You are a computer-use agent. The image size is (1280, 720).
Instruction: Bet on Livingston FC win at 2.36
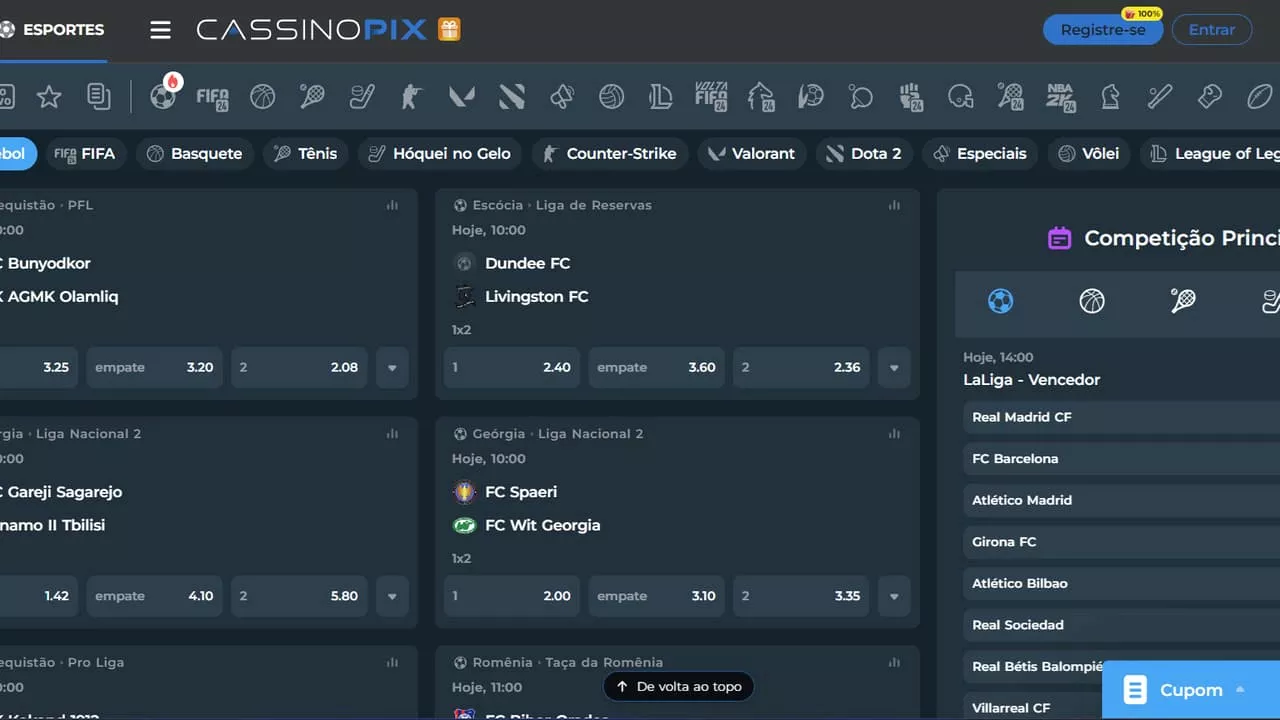pyautogui.click(x=801, y=368)
